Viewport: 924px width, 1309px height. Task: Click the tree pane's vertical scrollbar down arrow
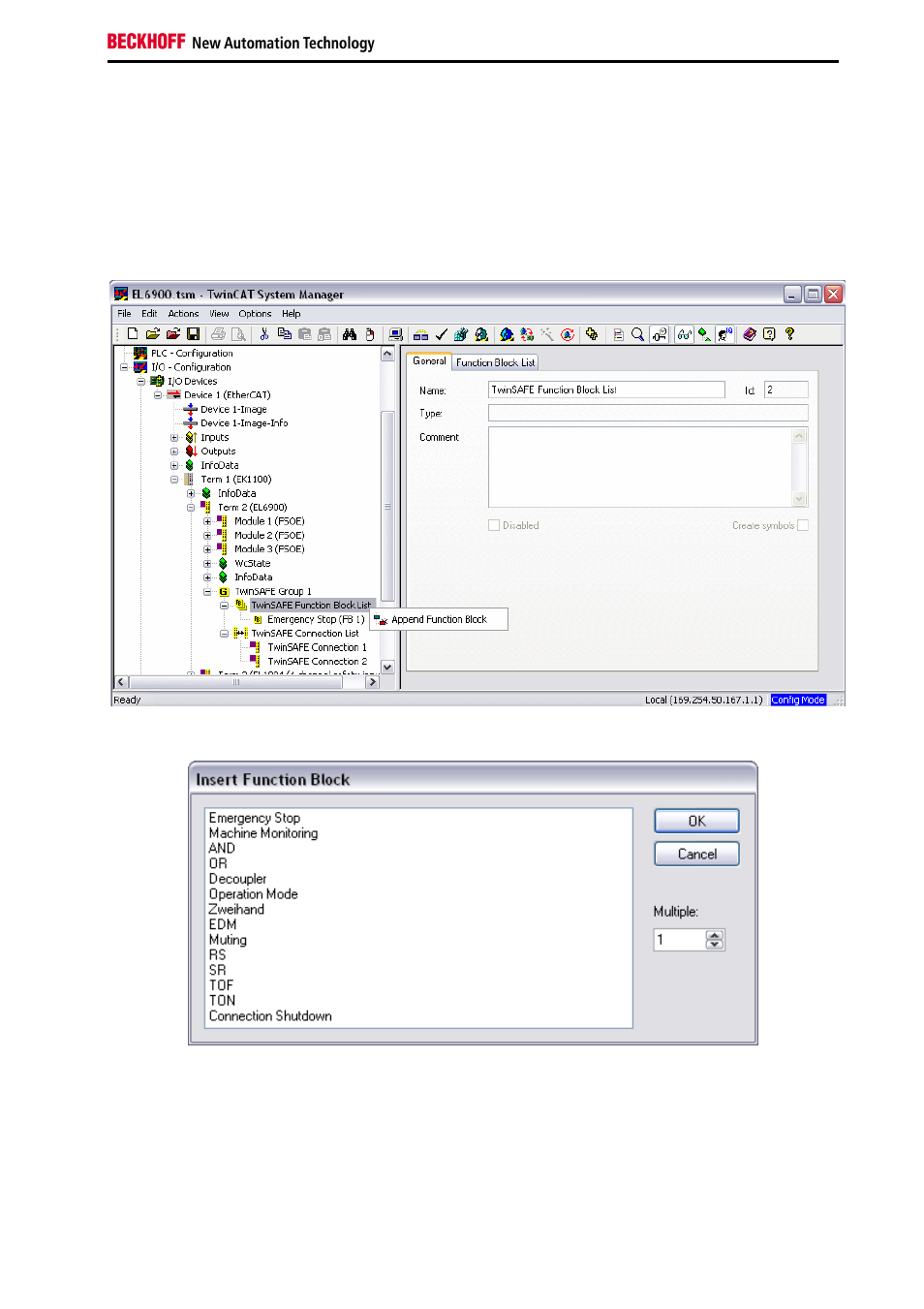click(387, 668)
